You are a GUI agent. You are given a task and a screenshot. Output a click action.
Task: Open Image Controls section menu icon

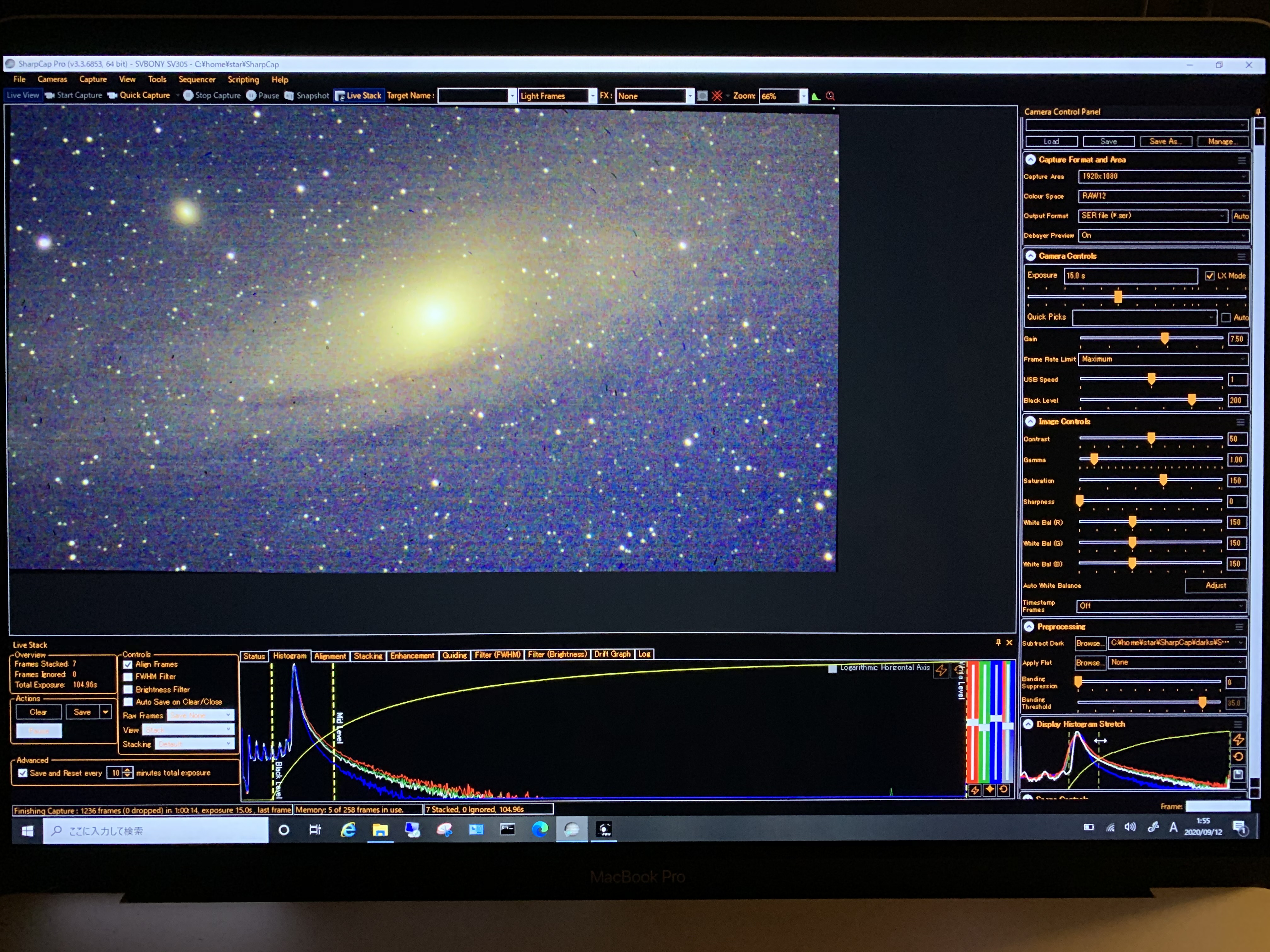pyautogui.click(x=1241, y=422)
